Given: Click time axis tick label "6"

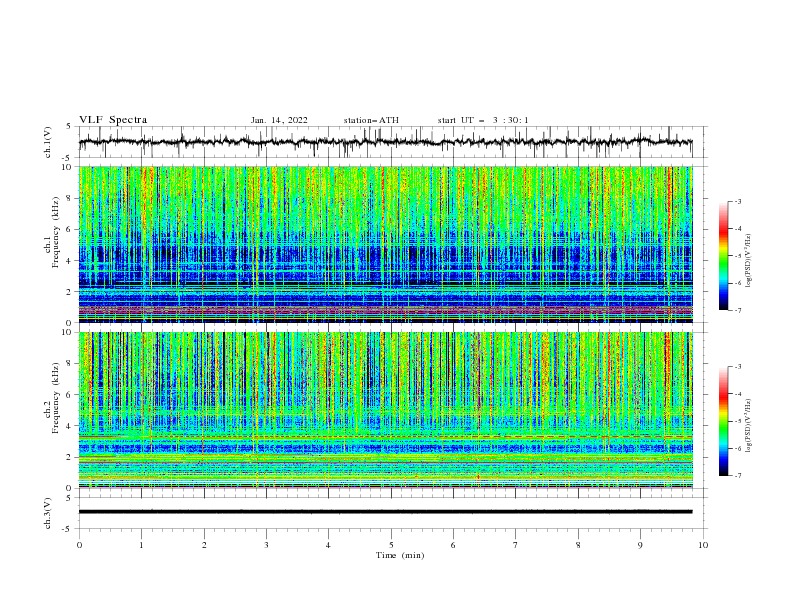Looking at the screenshot, I should 453,545.
